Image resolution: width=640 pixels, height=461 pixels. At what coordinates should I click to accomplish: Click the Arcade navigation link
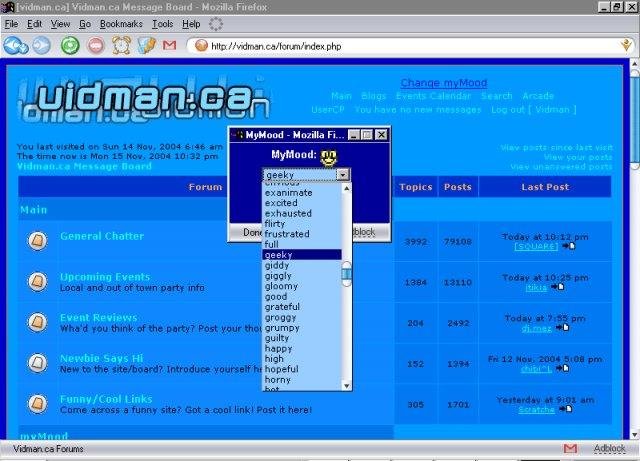[538, 96]
